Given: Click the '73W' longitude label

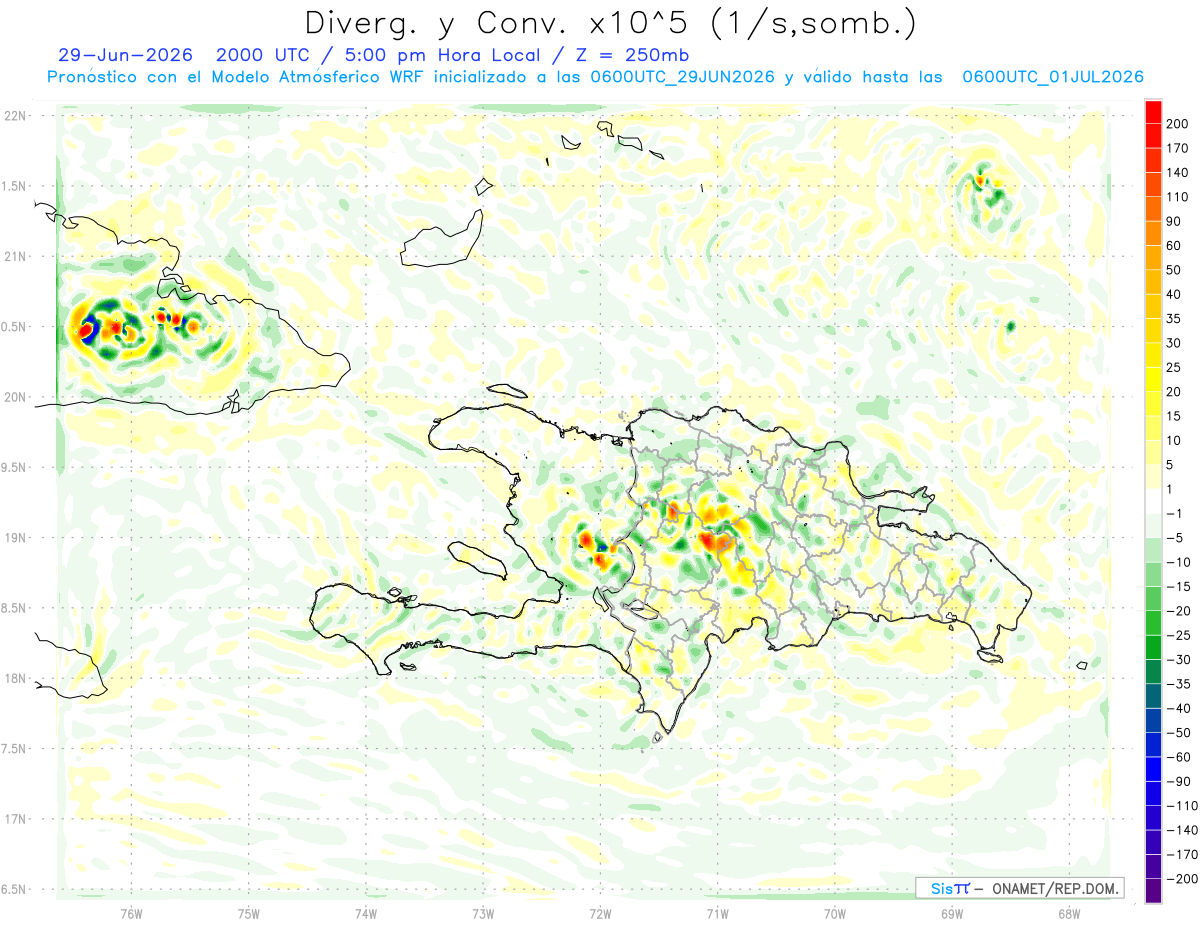Looking at the screenshot, I should tap(483, 913).
